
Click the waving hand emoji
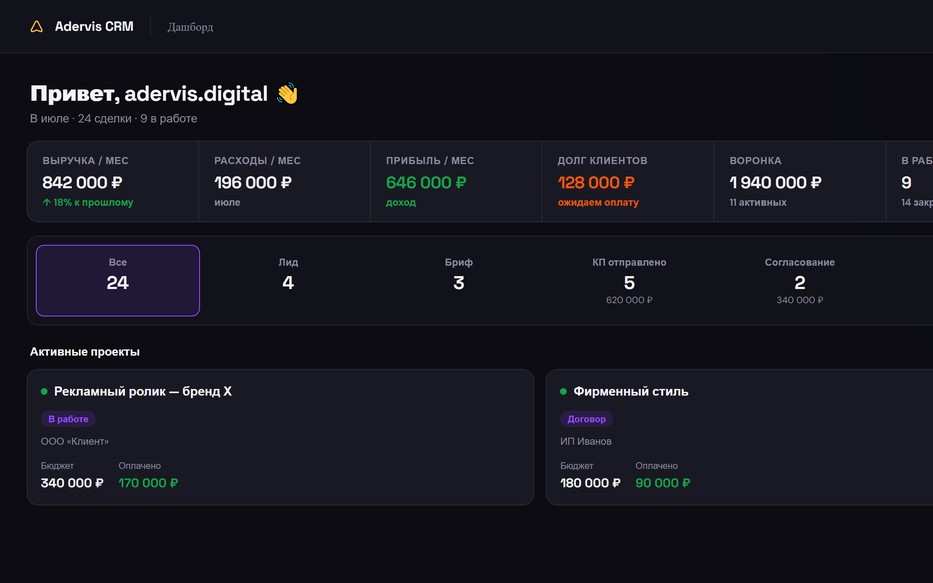click(x=287, y=93)
